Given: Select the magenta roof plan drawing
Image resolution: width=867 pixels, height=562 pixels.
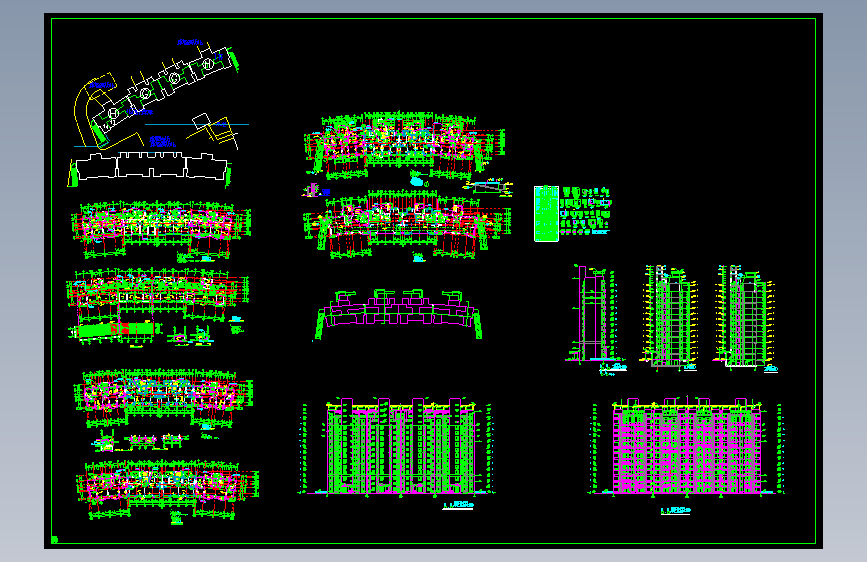Looking at the screenshot, I should coord(398,314).
